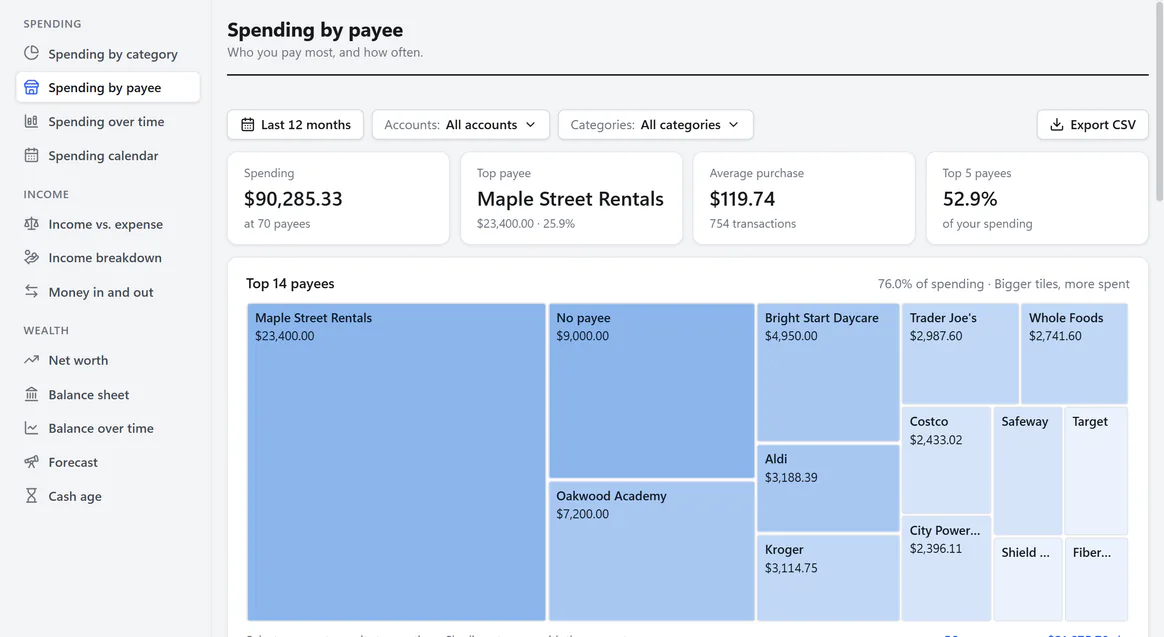Open the Balance sheet label
The height and width of the screenshot is (637, 1164).
coord(88,394)
